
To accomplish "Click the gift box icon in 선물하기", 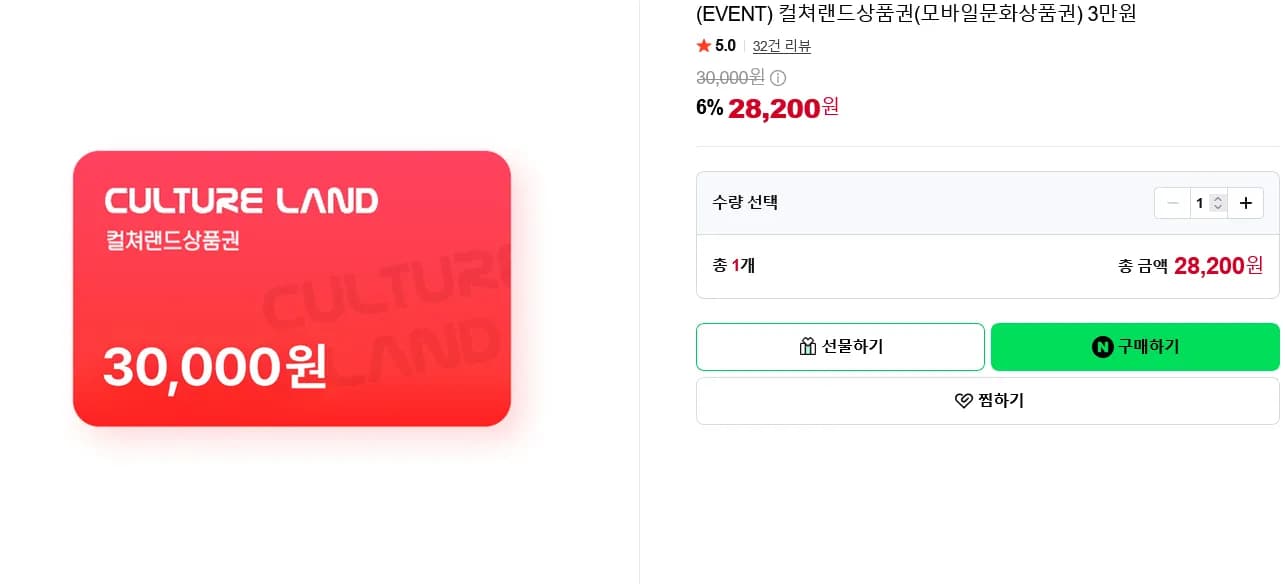I will pos(808,347).
